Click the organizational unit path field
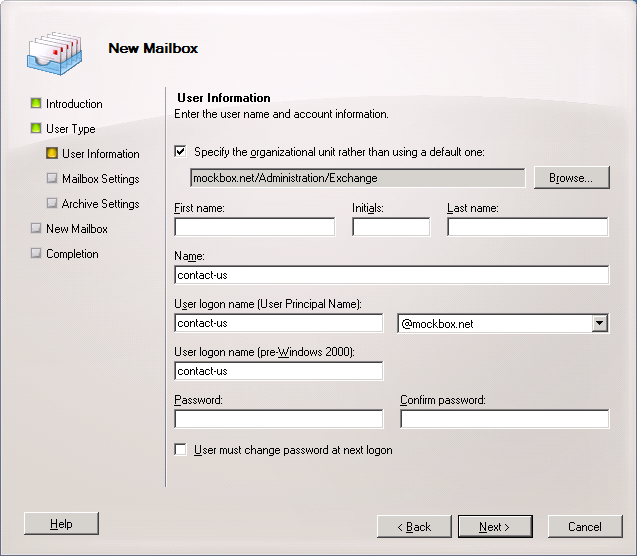 (x=358, y=178)
